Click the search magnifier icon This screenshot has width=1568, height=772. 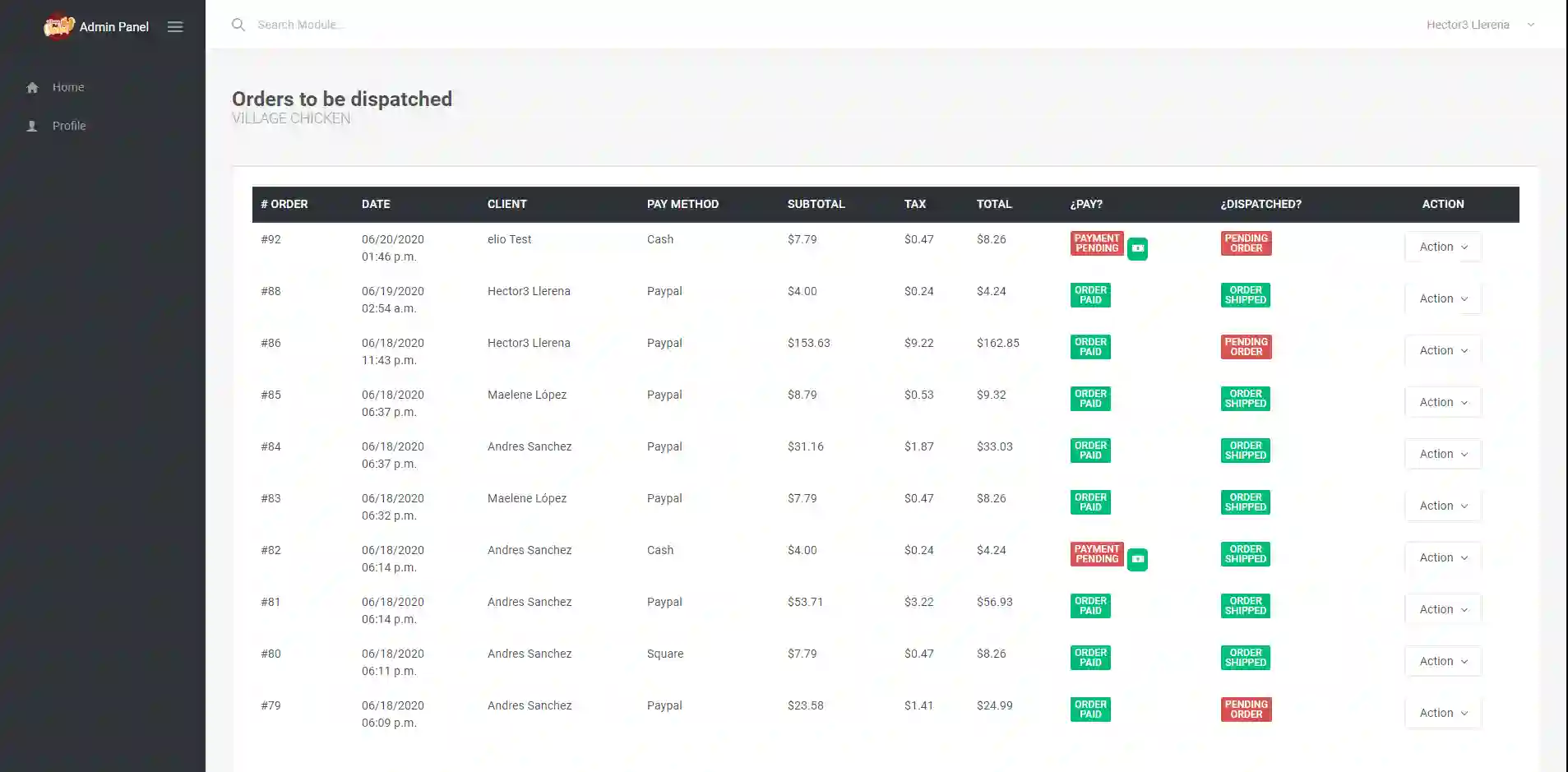tap(238, 25)
